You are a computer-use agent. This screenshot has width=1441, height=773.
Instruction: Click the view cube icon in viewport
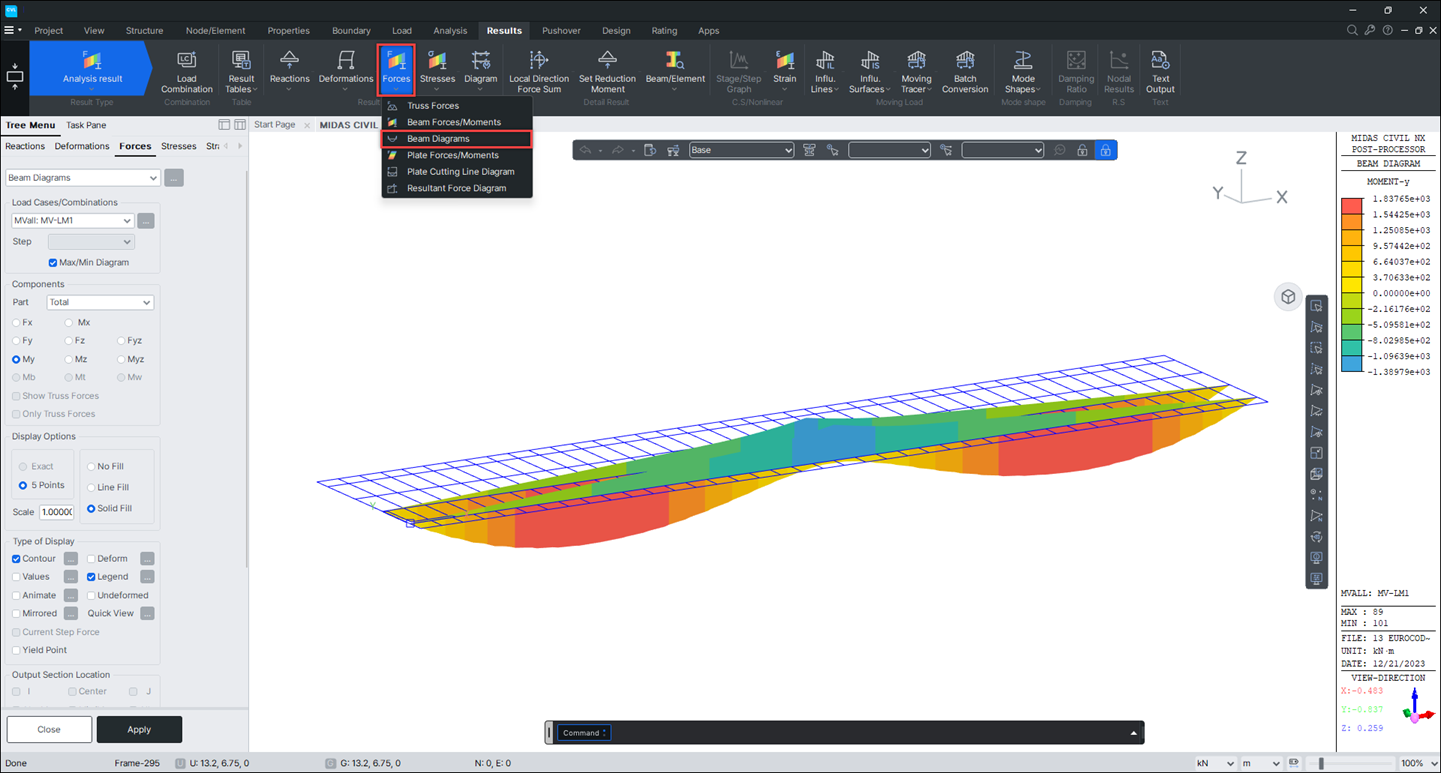[x=1288, y=297]
